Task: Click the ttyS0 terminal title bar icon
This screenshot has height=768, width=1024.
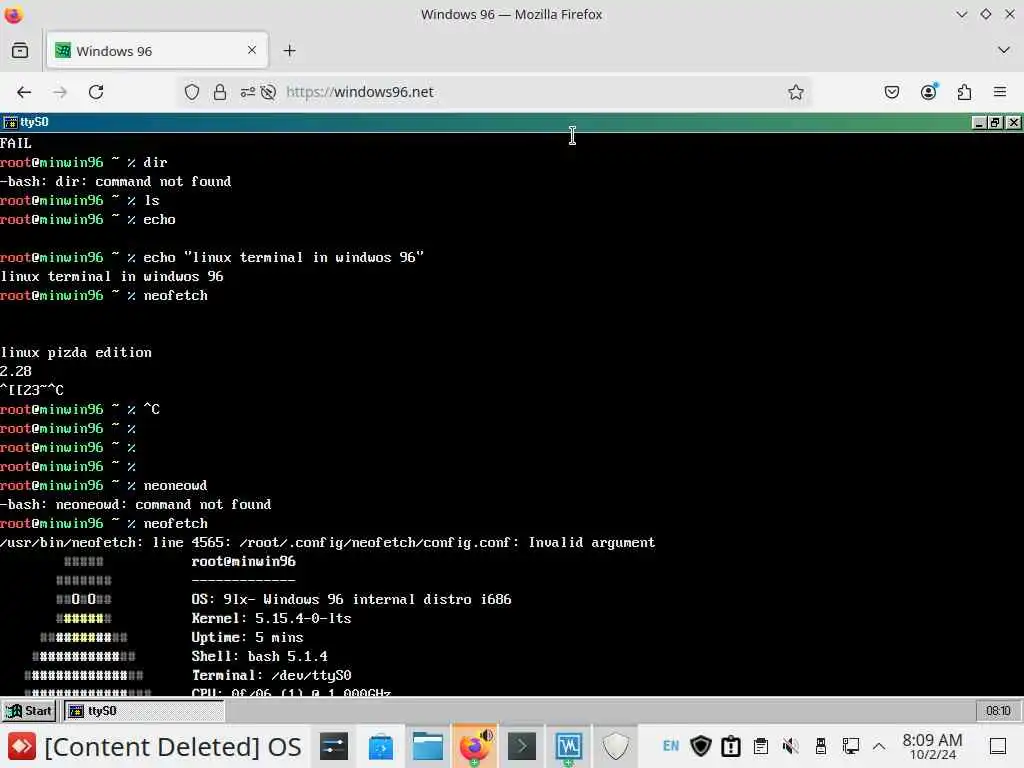Action: (10, 122)
